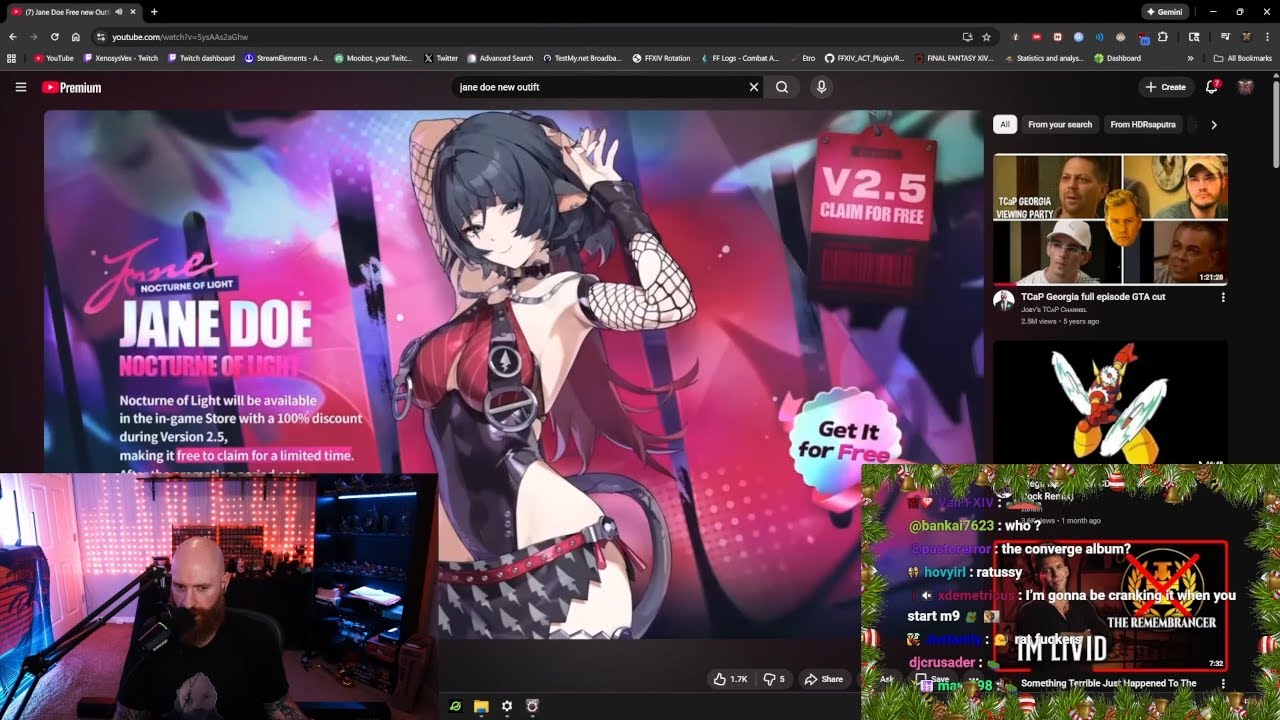Viewport: 1280px width, 720px height.
Task: Run the YouTube search magnifier button
Action: (782, 87)
